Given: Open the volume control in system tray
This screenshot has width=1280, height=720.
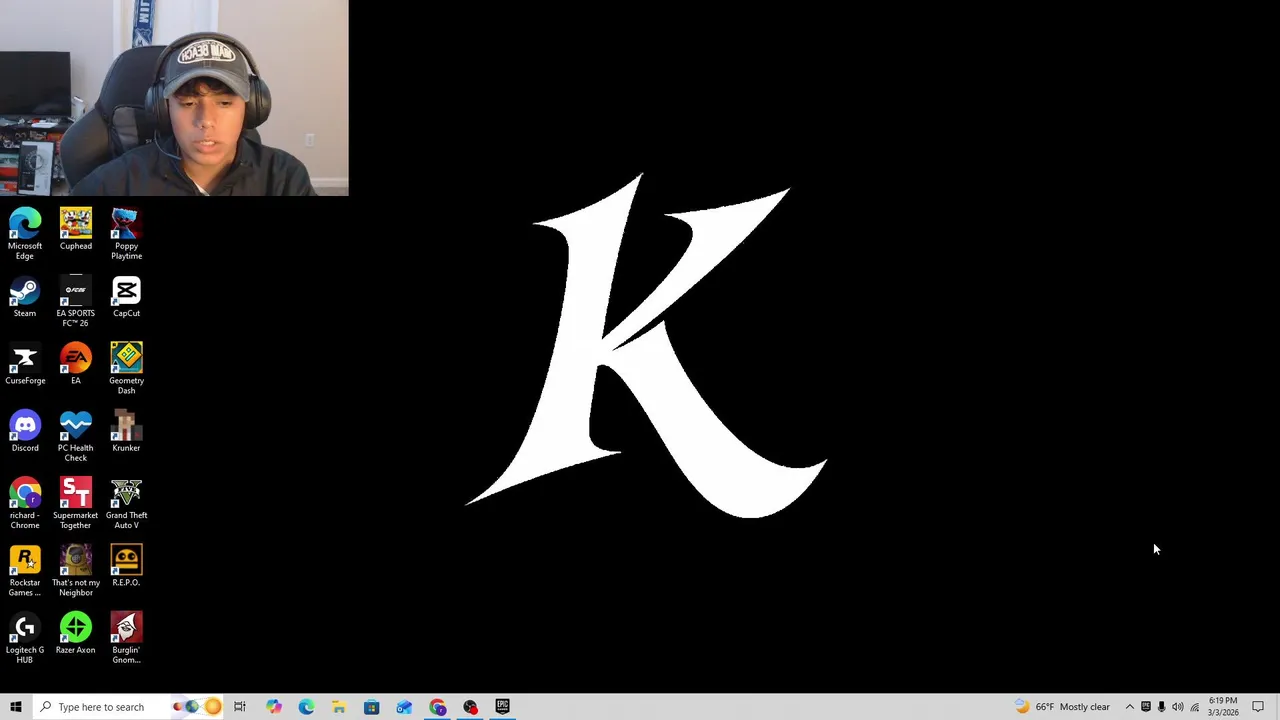Looking at the screenshot, I should (1177, 707).
